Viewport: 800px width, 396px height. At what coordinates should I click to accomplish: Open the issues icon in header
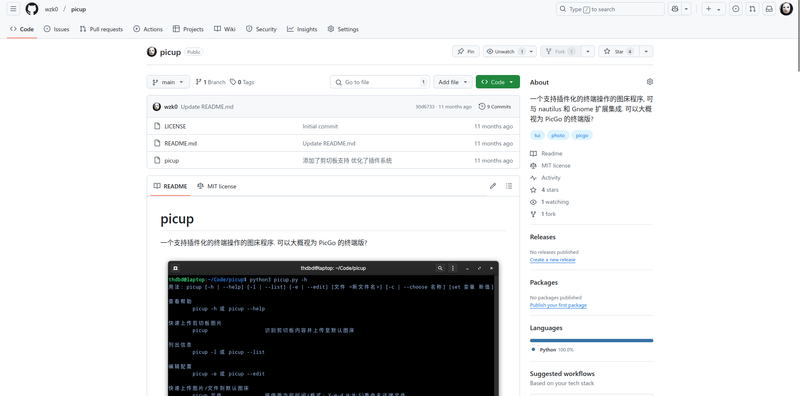[x=736, y=9]
